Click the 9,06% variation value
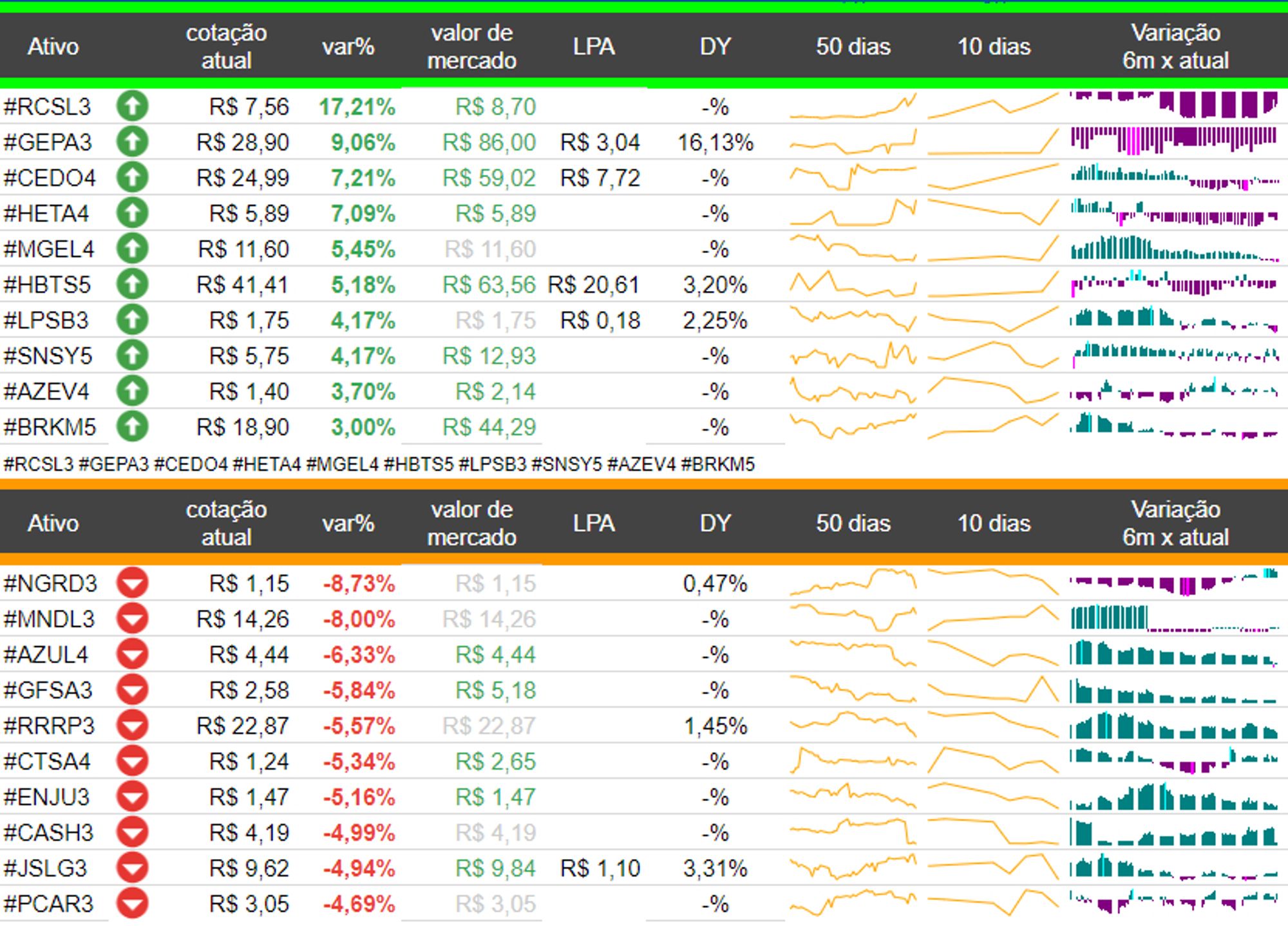 coord(363,142)
